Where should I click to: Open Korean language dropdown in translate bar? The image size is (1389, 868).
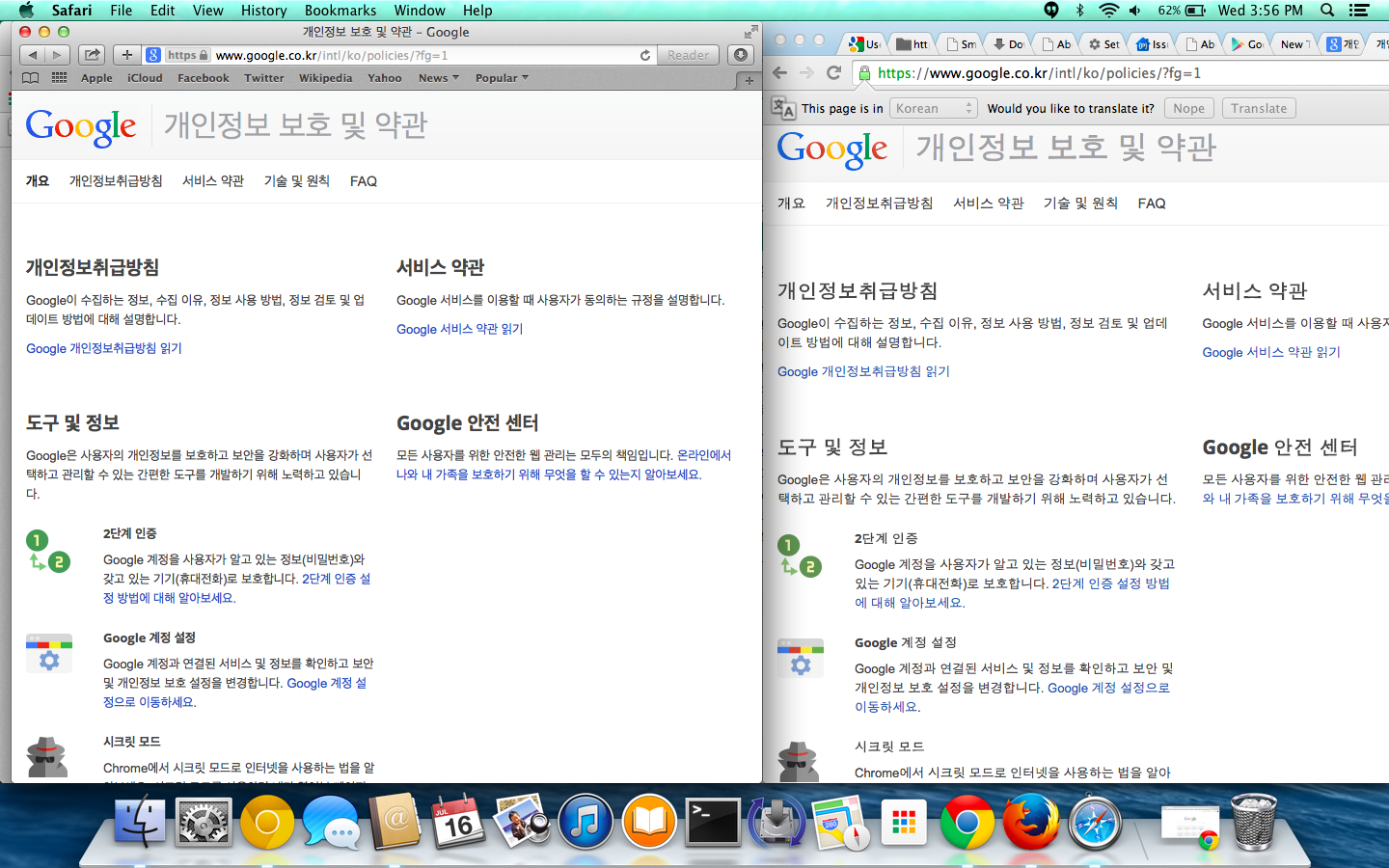pyautogui.click(x=933, y=108)
